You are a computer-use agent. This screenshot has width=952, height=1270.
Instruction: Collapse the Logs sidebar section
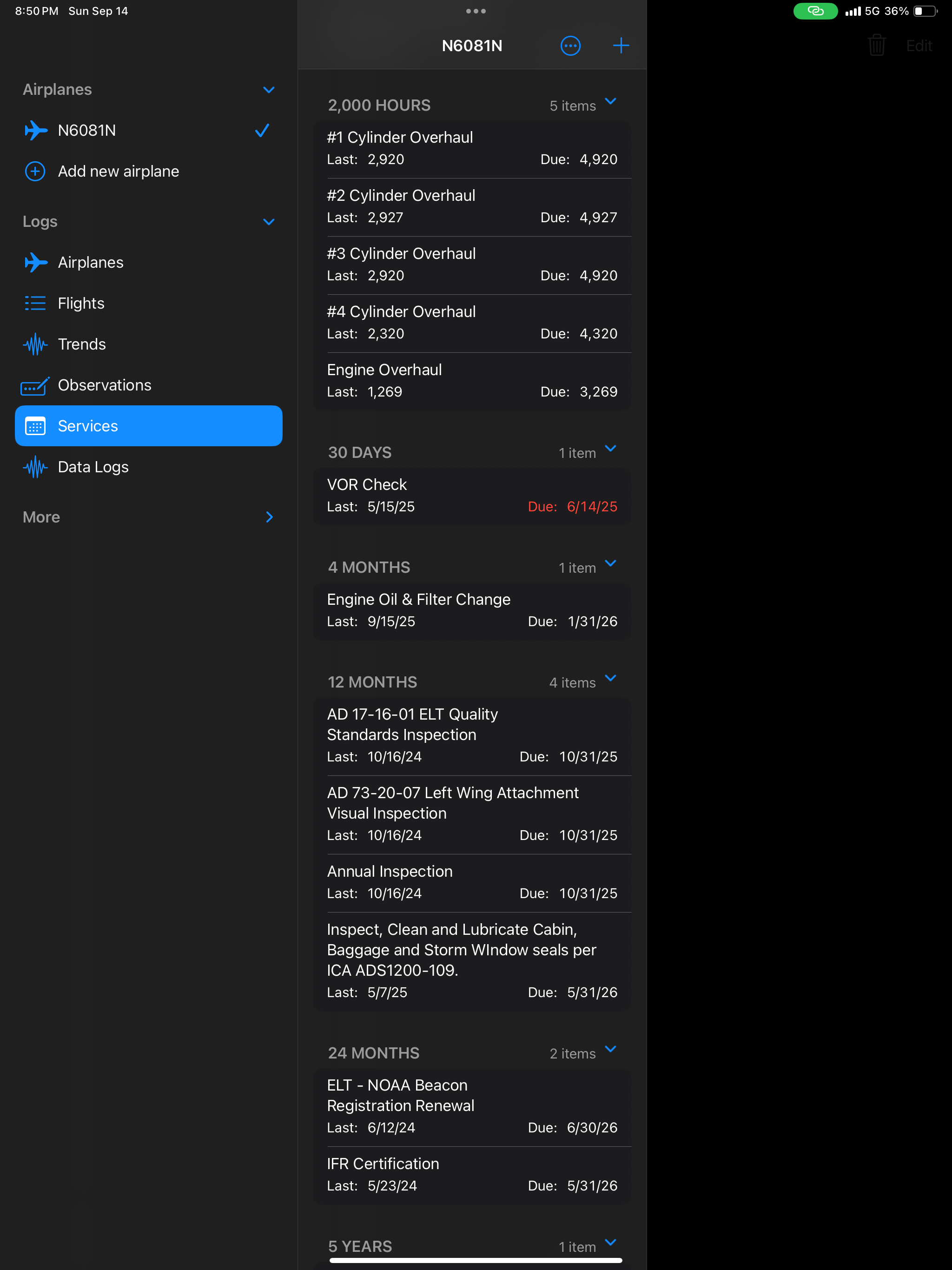pos(269,222)
